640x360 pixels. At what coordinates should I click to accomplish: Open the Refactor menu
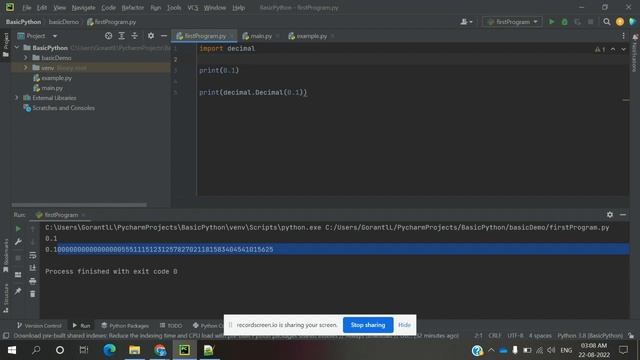(133, 7)
